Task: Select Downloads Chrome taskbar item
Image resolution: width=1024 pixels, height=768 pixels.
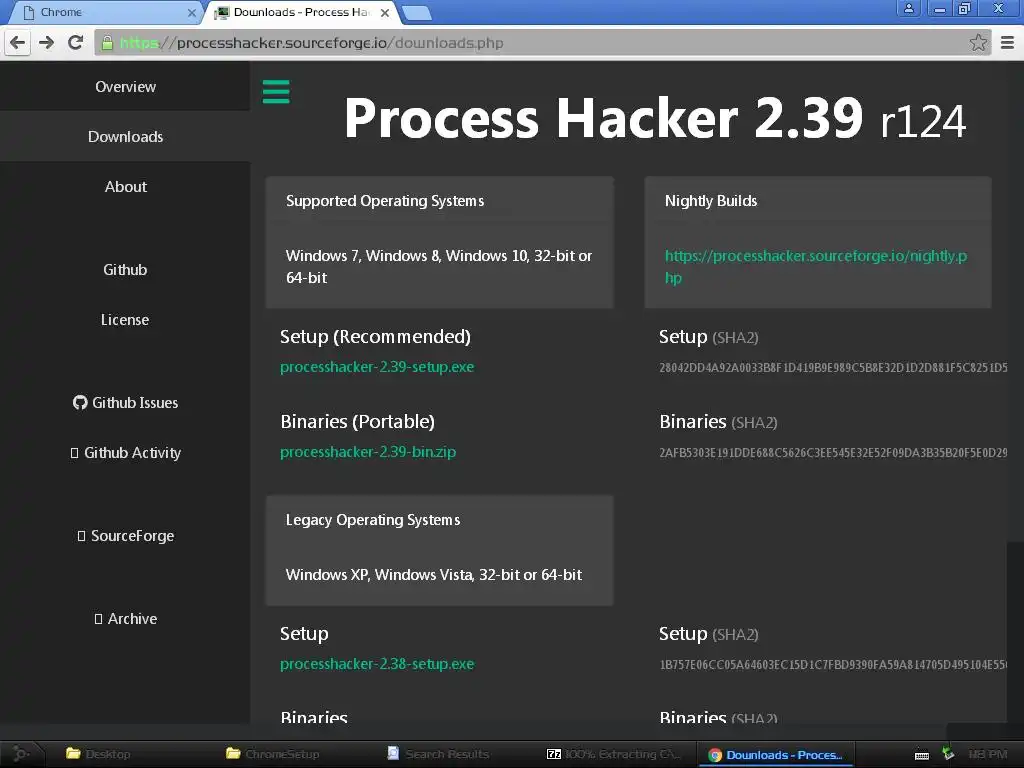Action: point(775,755)
